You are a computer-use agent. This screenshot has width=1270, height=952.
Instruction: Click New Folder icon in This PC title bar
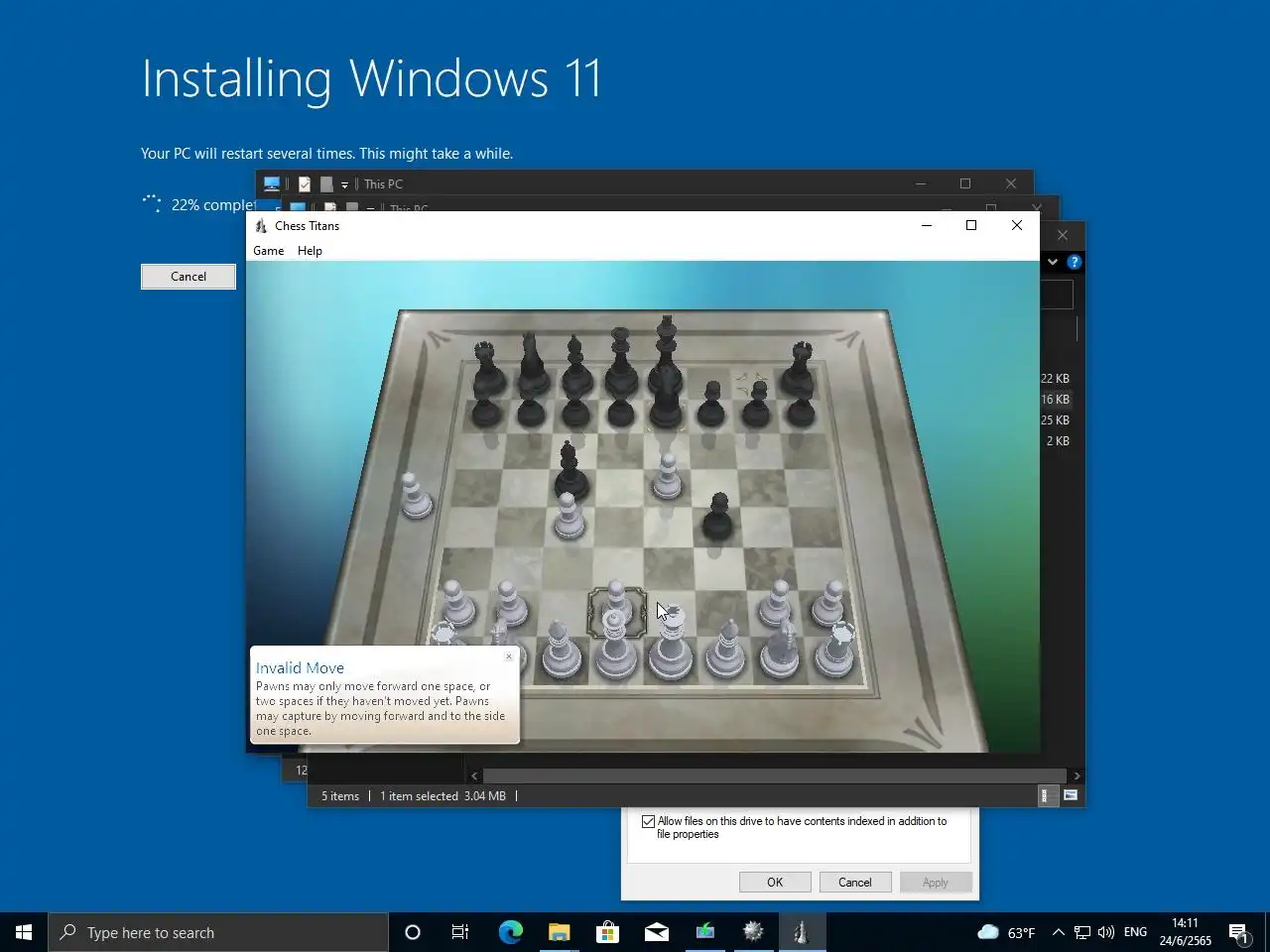coord(326,184)
